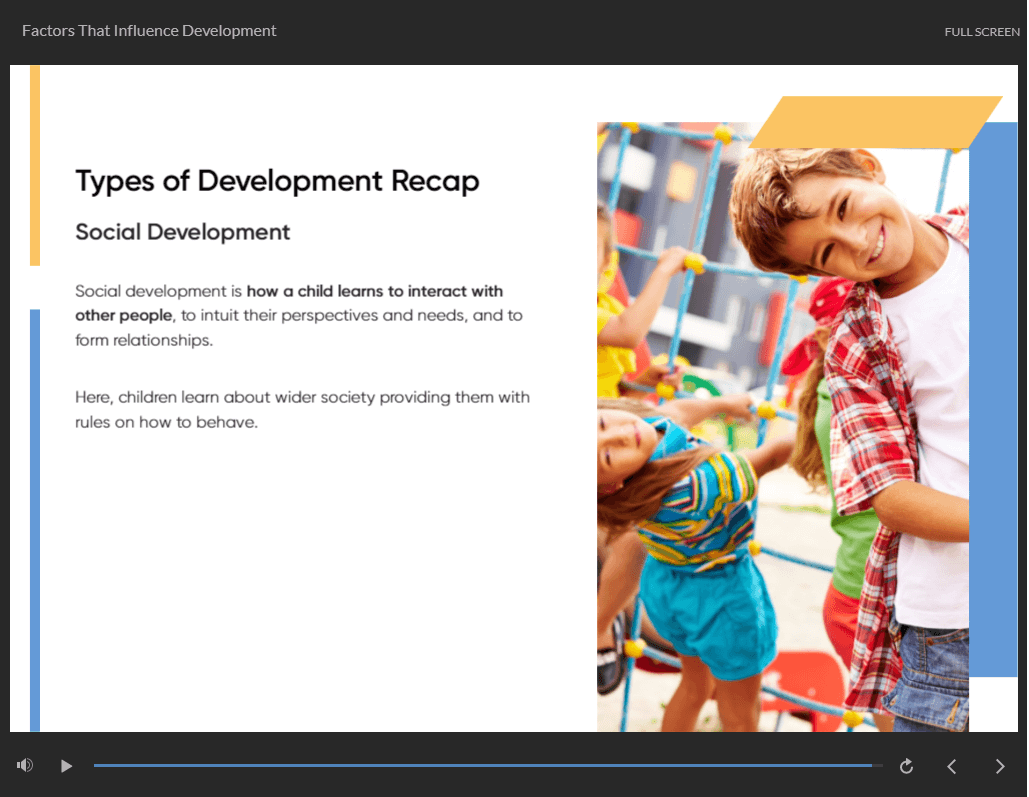Viewport: 1029px width, 797px height.
Task: Click the yellow parallelogram above the photo
Action: point(875,122)
